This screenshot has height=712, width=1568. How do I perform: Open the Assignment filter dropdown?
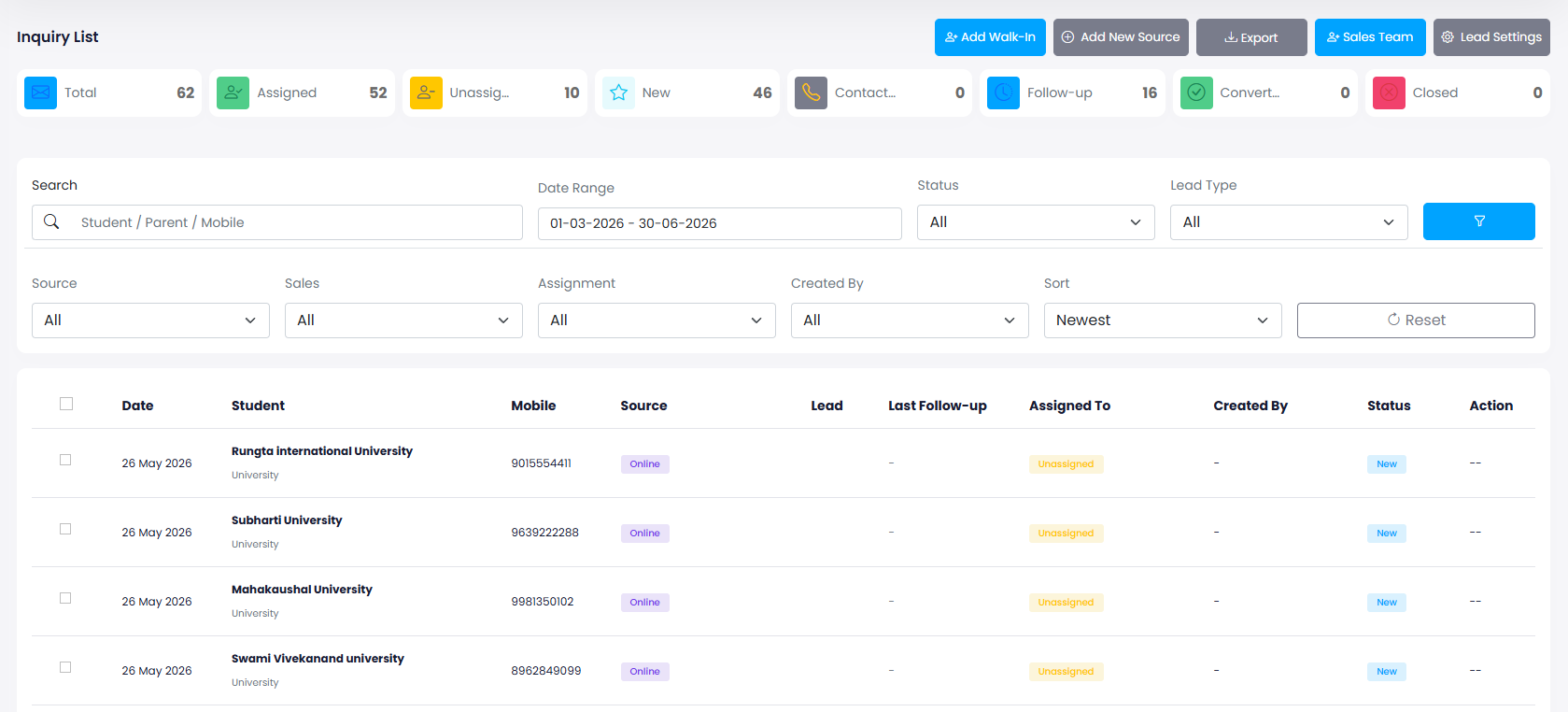(x=657, y=320)
